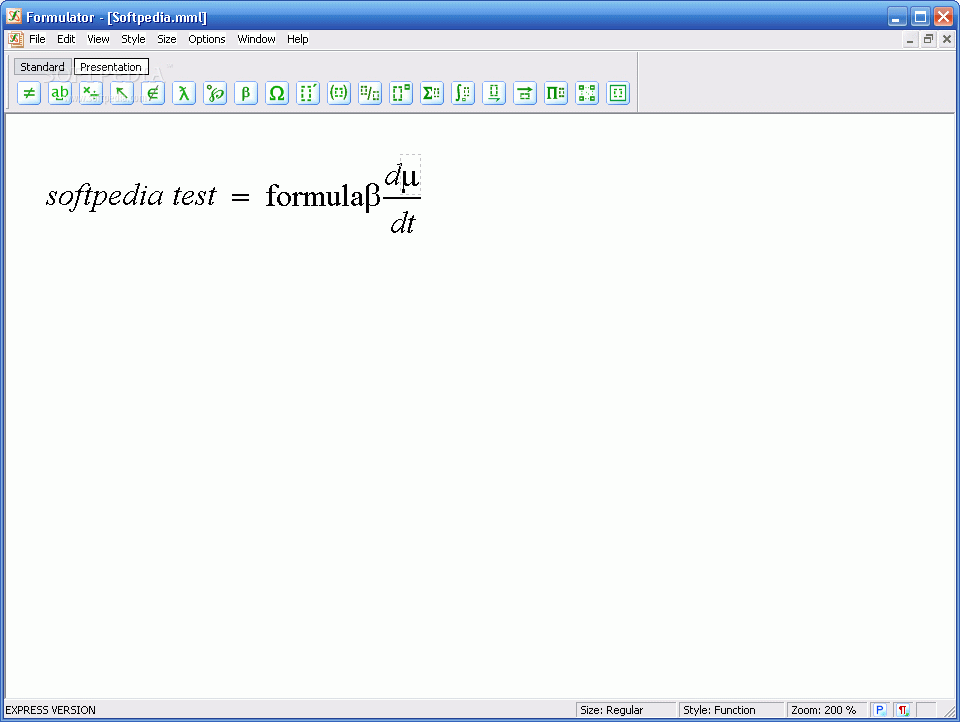
Task: Open the Window menu
Action: point(257,39)
